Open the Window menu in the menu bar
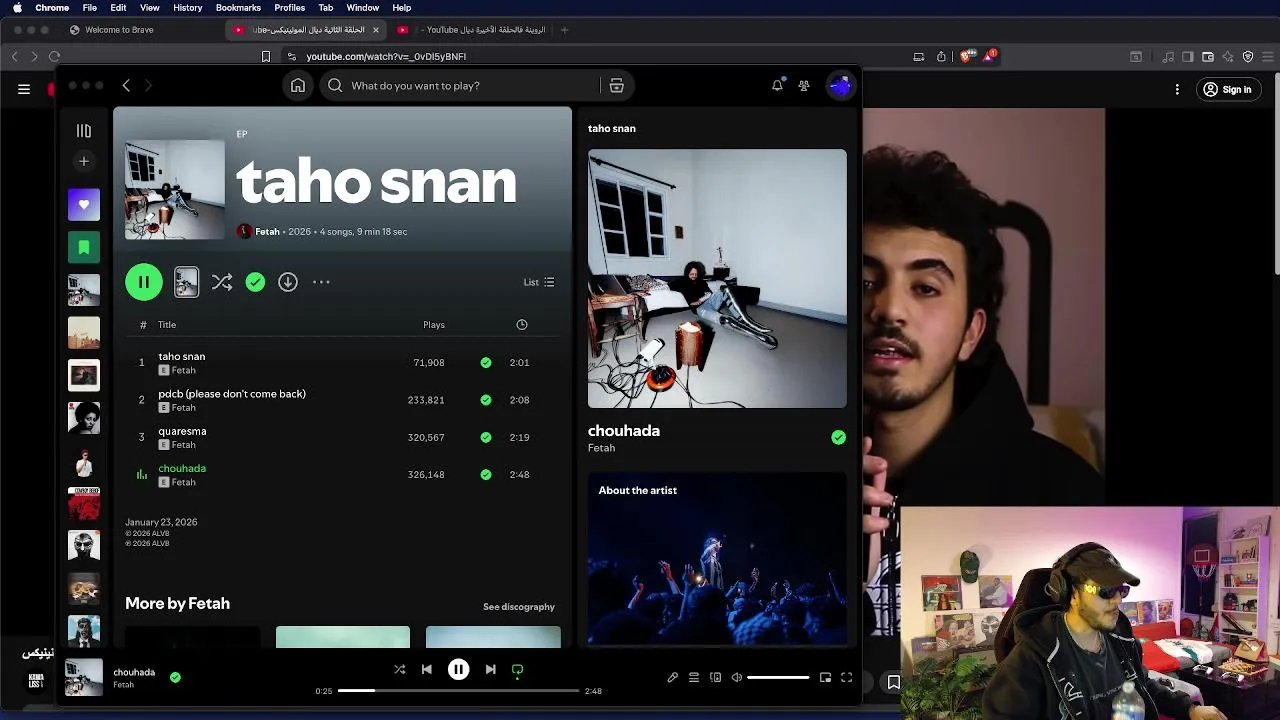The image size is (1280, 720). (x=363, y=8)
